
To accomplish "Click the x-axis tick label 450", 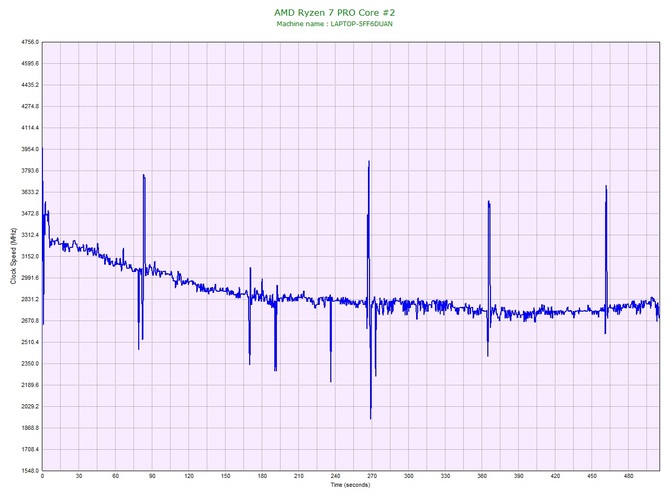I will [592, 476].
